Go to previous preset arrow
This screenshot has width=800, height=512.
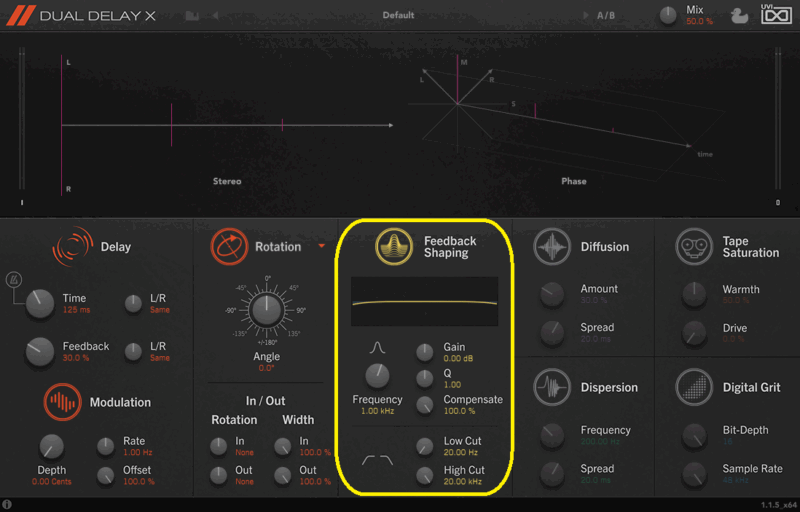pyautogui.click(x=215, y=15)
